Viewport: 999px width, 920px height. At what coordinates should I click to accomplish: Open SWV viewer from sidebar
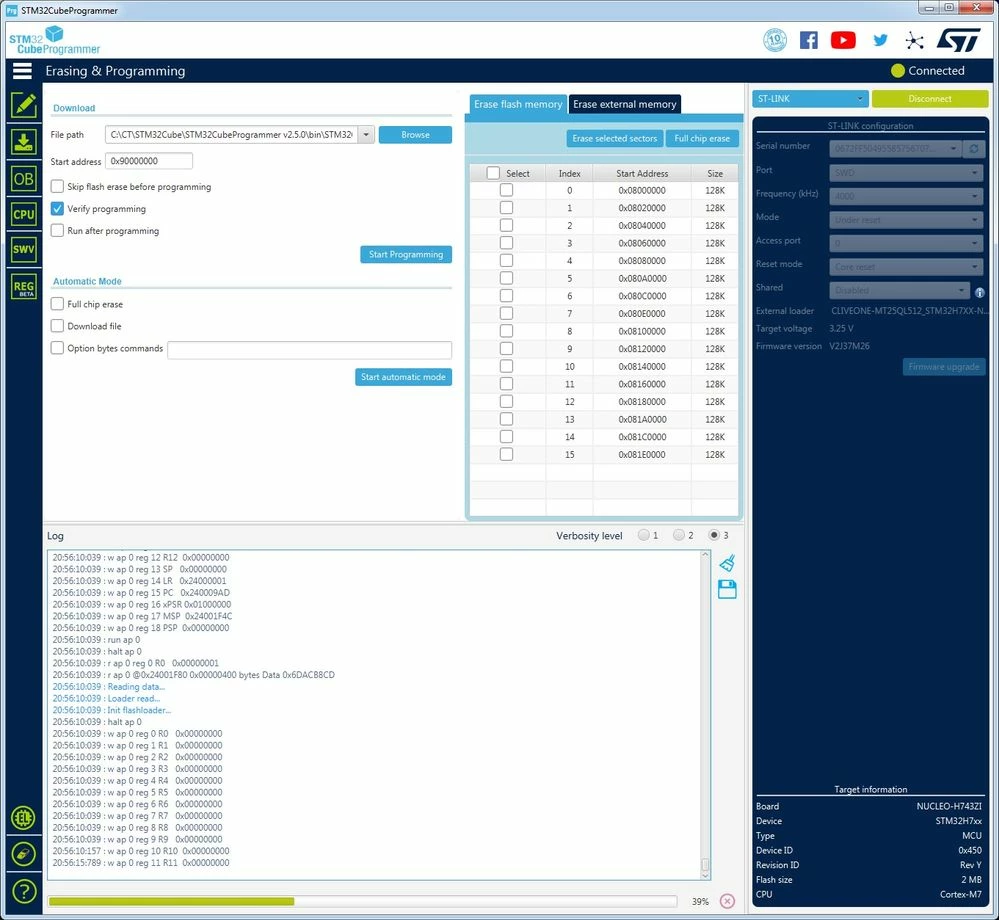click(x=24, y=249)
